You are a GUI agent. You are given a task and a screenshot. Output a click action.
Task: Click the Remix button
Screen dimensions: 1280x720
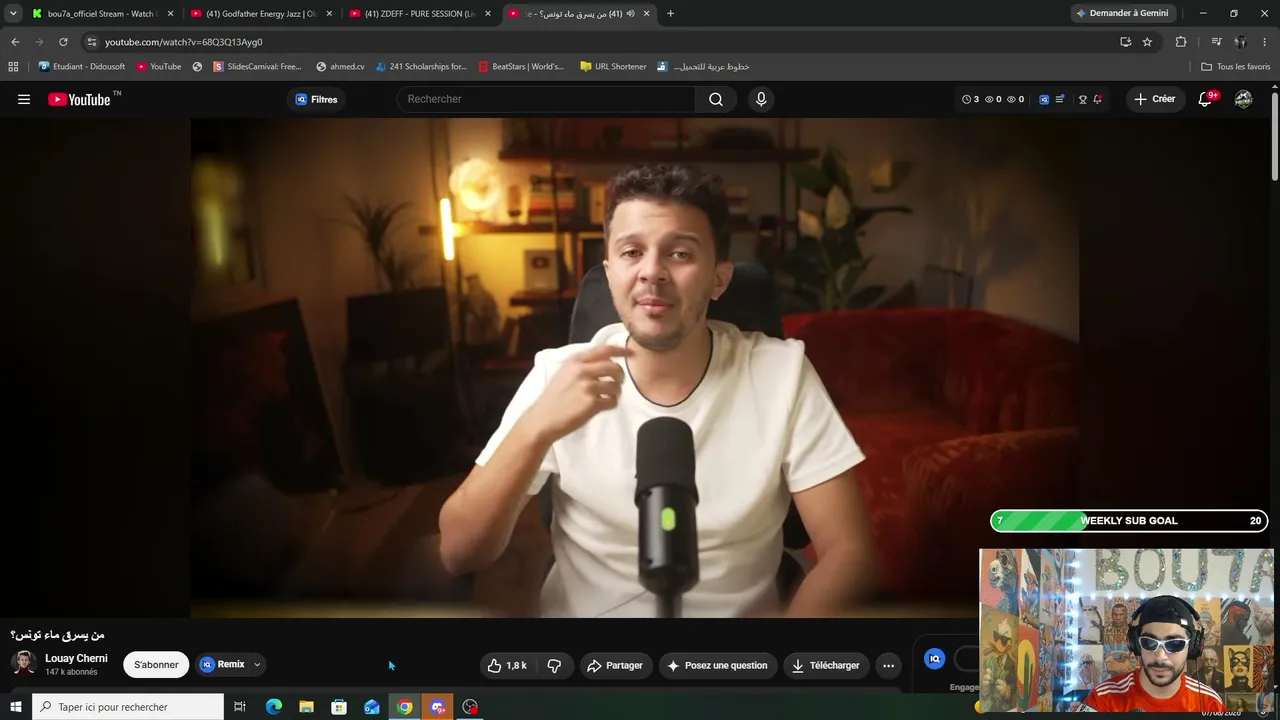click(x=222, y=664)
